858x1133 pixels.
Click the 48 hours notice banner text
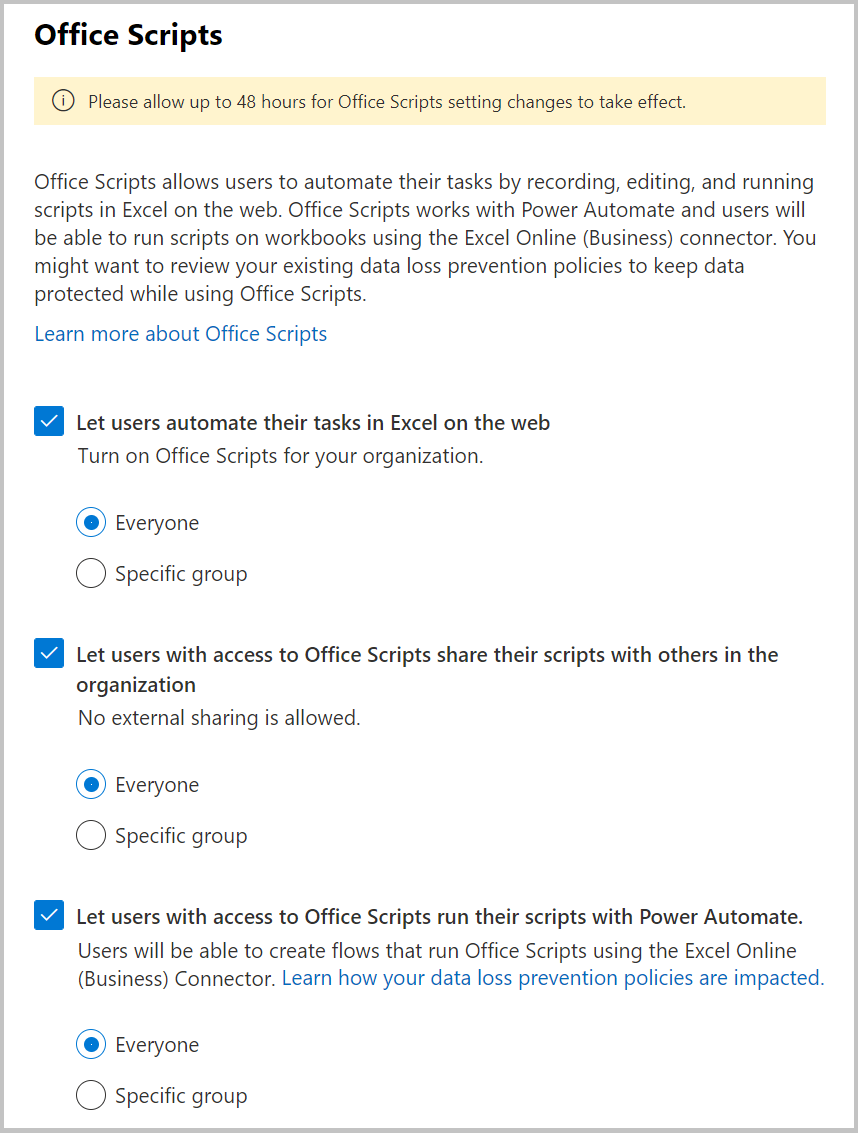pos(387,102)
